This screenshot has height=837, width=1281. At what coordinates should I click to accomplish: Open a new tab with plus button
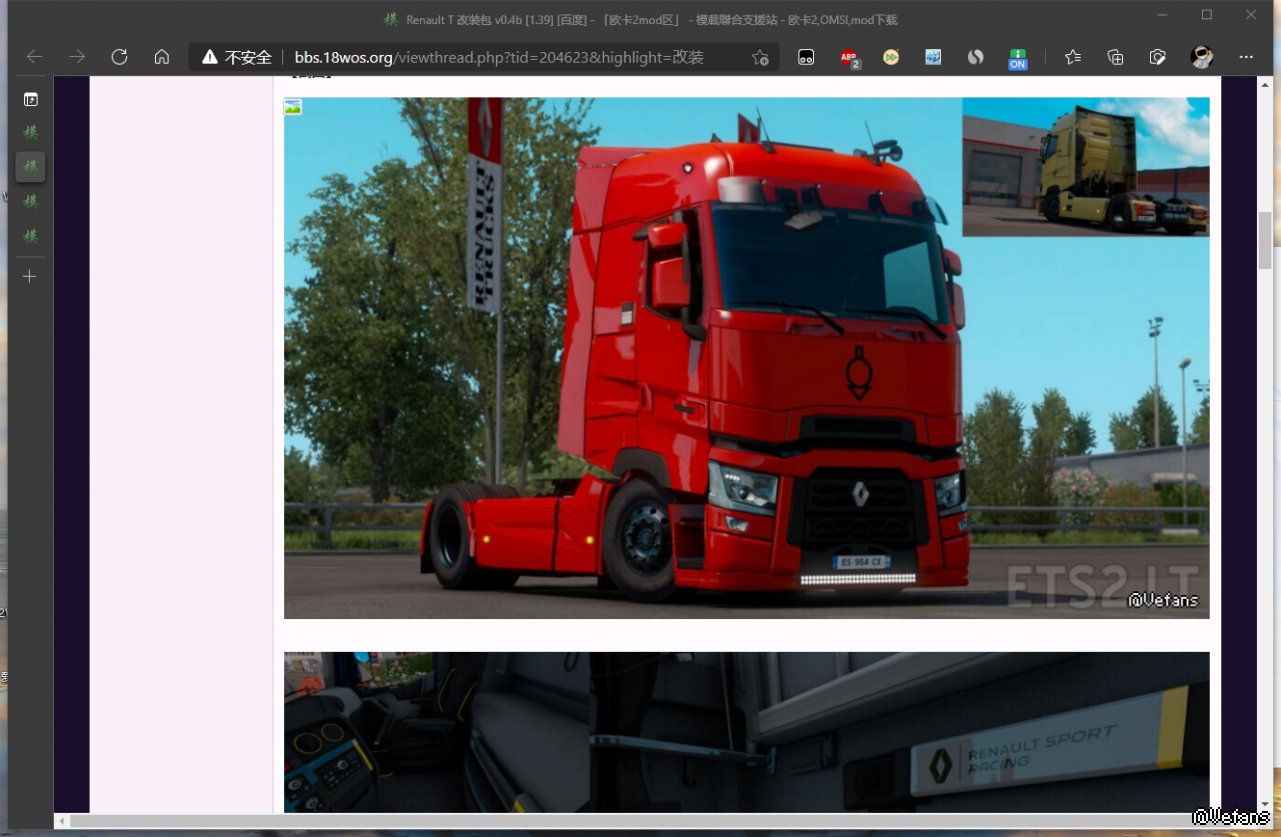coord(30,276)
